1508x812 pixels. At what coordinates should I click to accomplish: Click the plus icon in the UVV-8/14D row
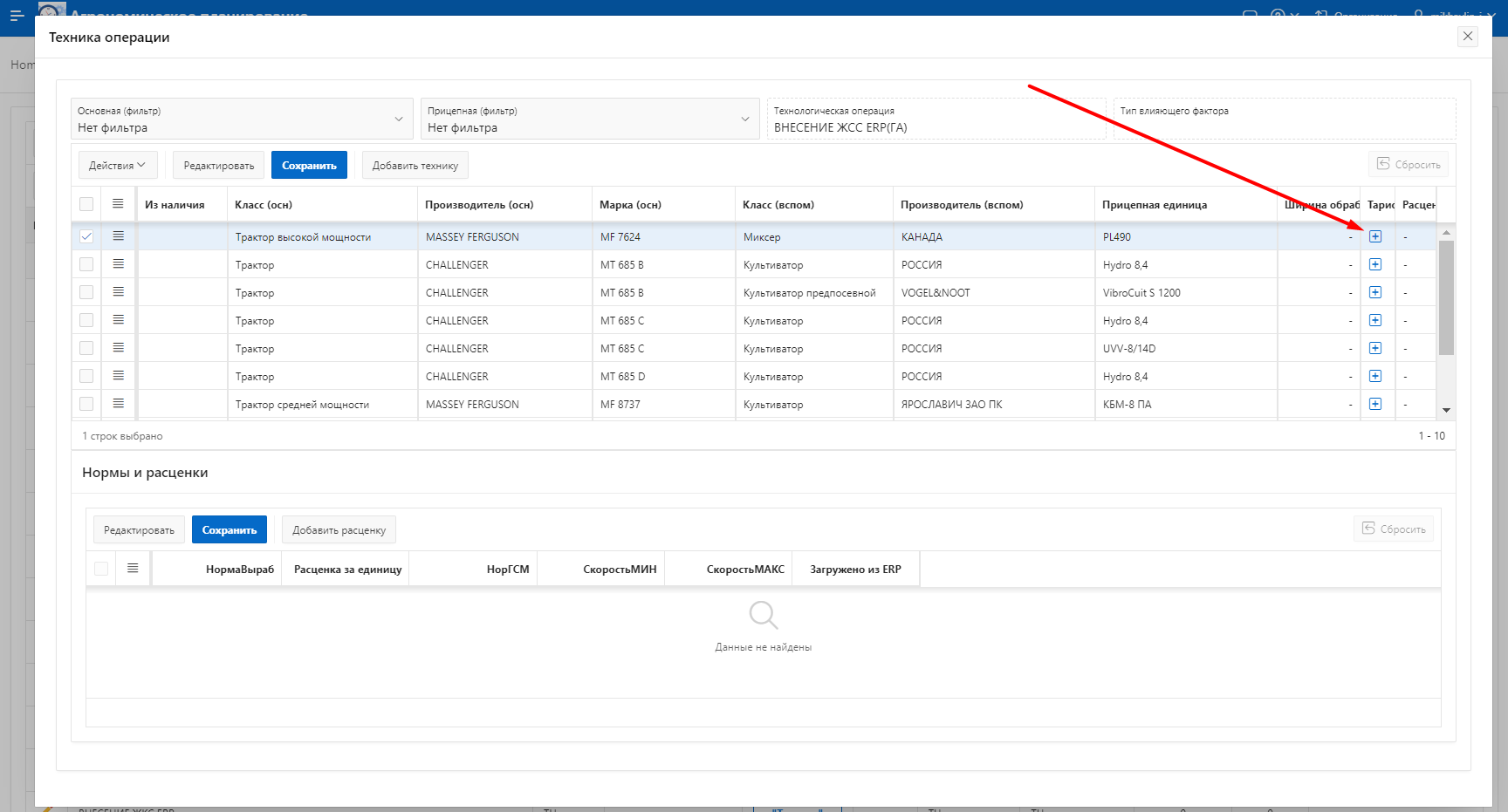click(x=1375, y=348)
